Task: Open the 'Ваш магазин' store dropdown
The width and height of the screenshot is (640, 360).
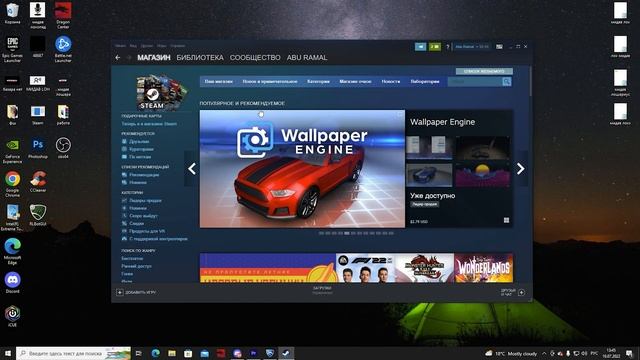Action: pos(219,82)
